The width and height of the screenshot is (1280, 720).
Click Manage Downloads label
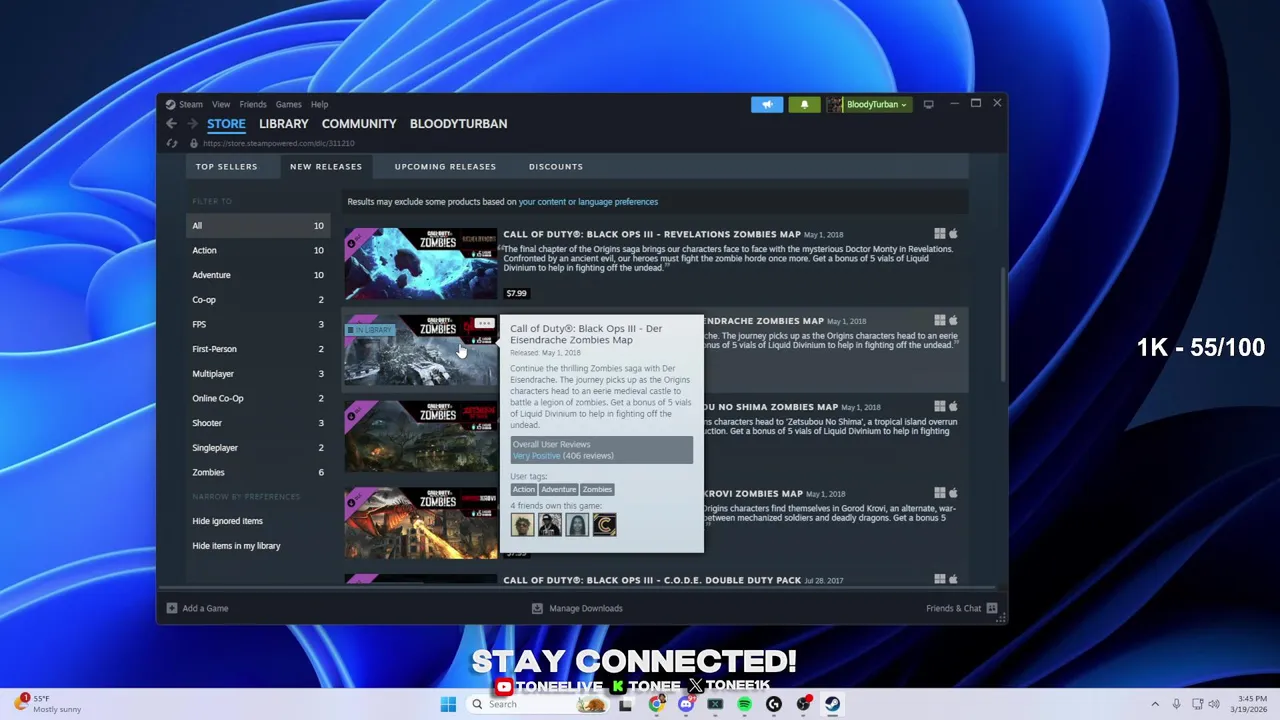(586, 608)
